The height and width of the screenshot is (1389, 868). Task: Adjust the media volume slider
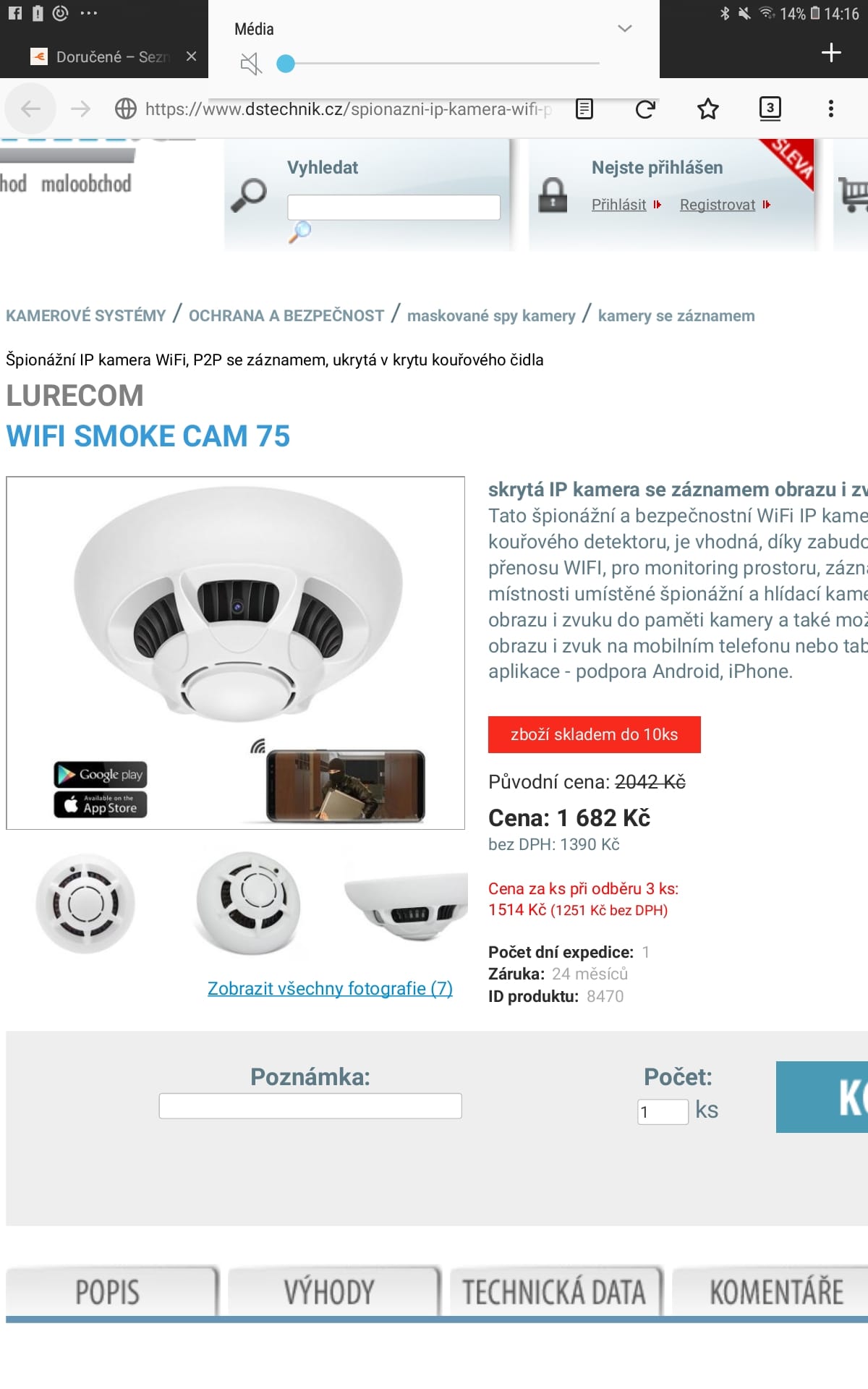[438, 64]
